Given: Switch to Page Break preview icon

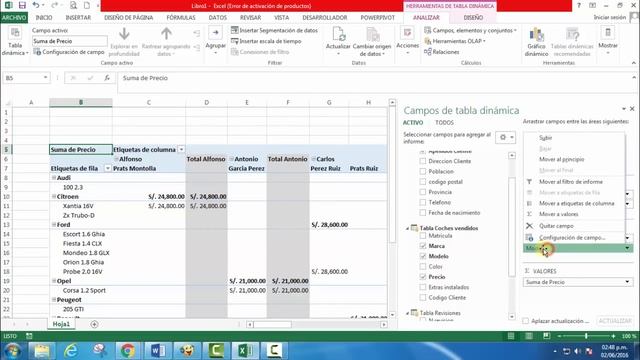Looking at the screenshot, I should [x=547, y=336].
